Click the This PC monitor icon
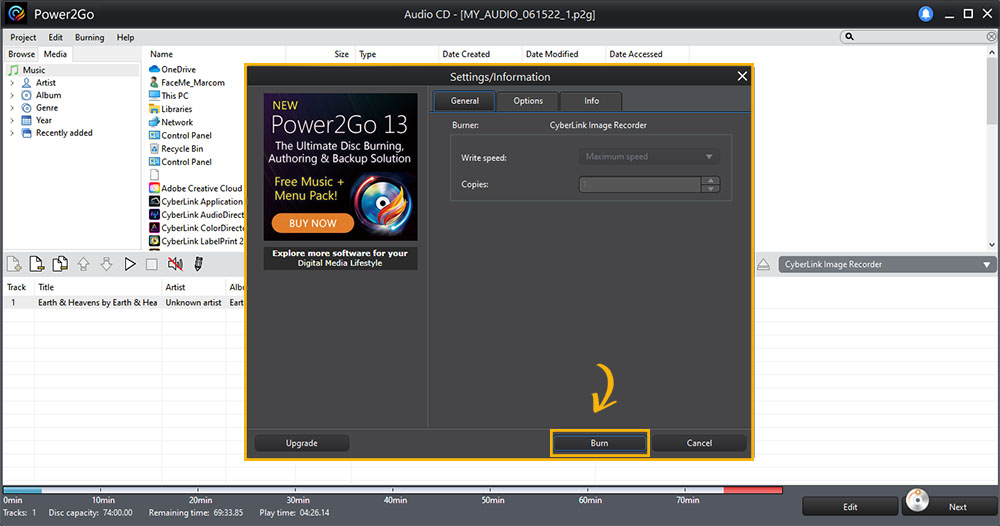The width and height of the screenshot is (1000, 526). [154, 96]
